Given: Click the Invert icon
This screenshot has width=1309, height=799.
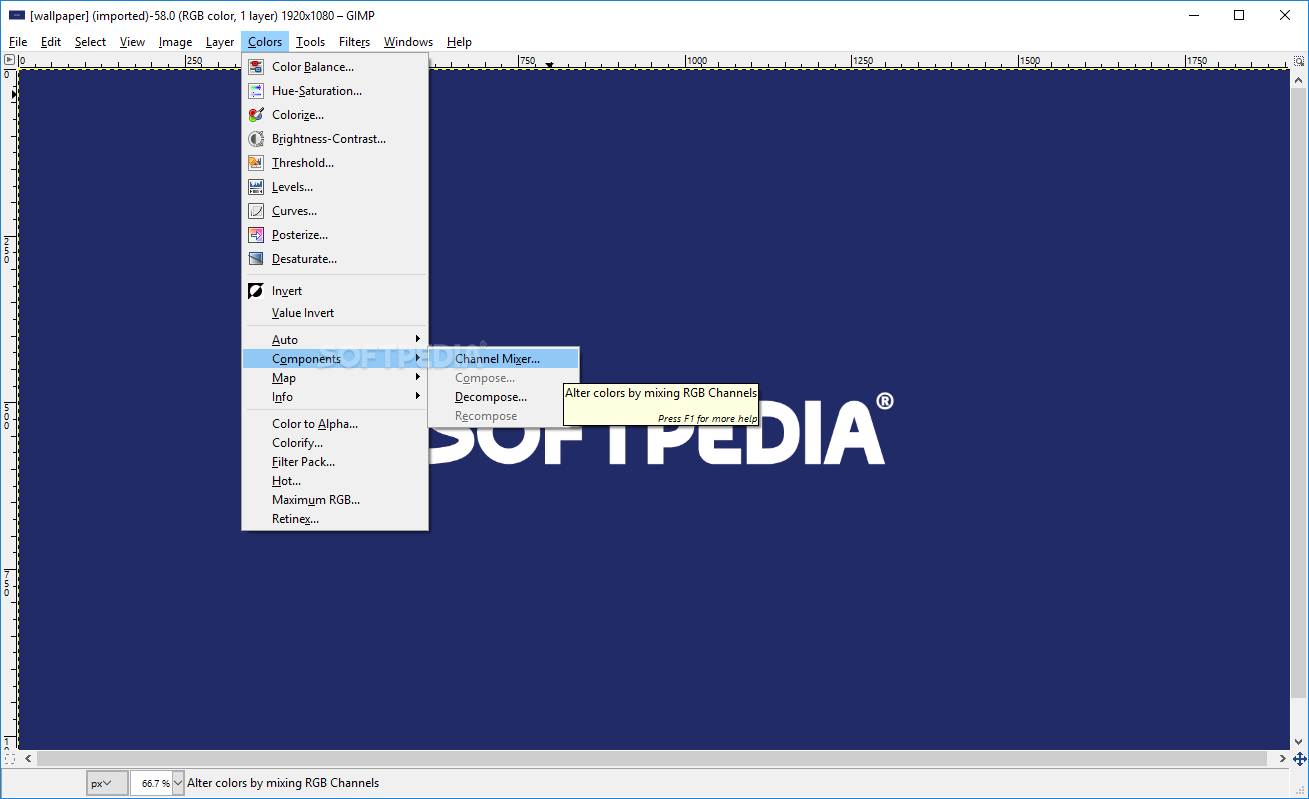Looking at the screenshot, I should (x=255, y=291).
